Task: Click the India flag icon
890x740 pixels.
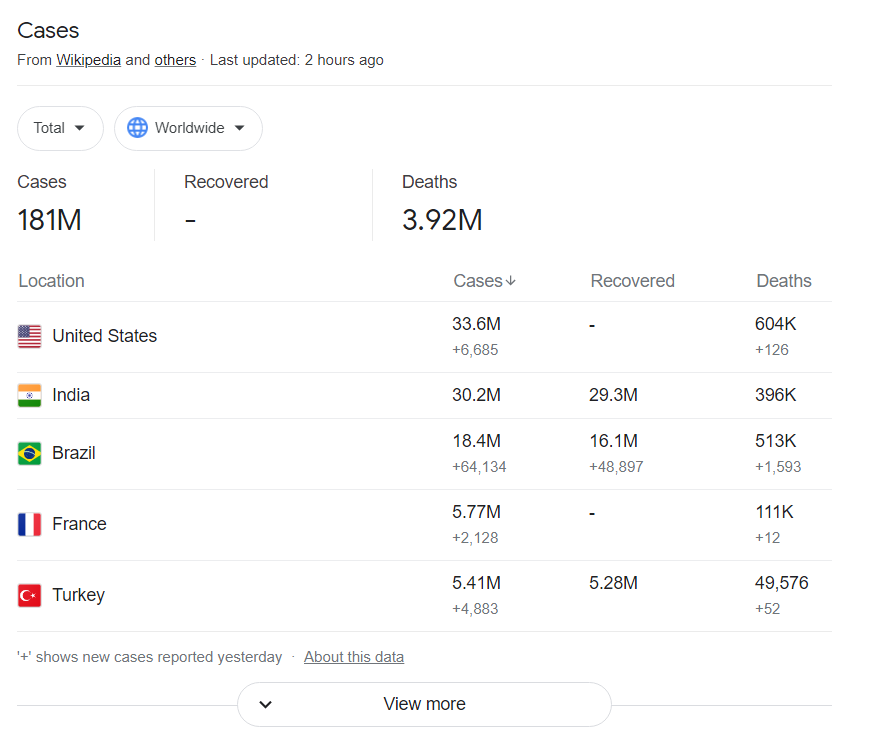Action: click(x=30, y=396)
